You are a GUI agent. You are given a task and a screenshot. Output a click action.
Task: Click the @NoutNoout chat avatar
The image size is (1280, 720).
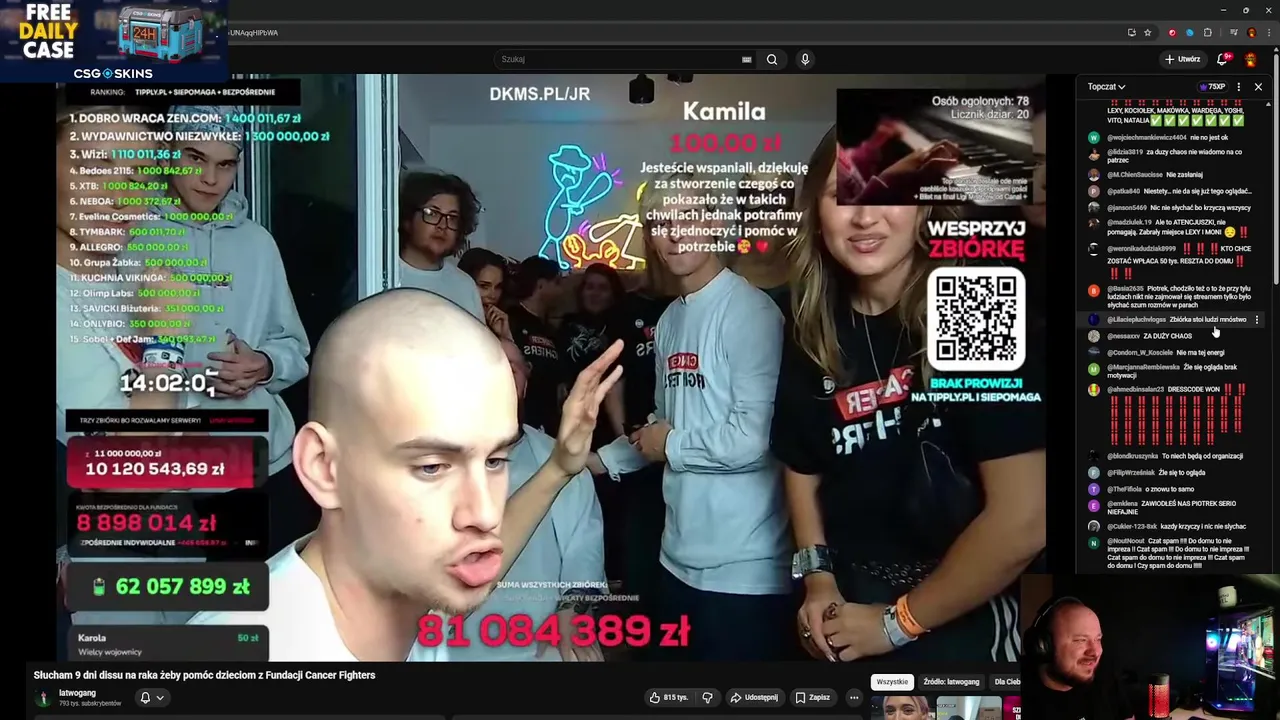point(1094,543)
